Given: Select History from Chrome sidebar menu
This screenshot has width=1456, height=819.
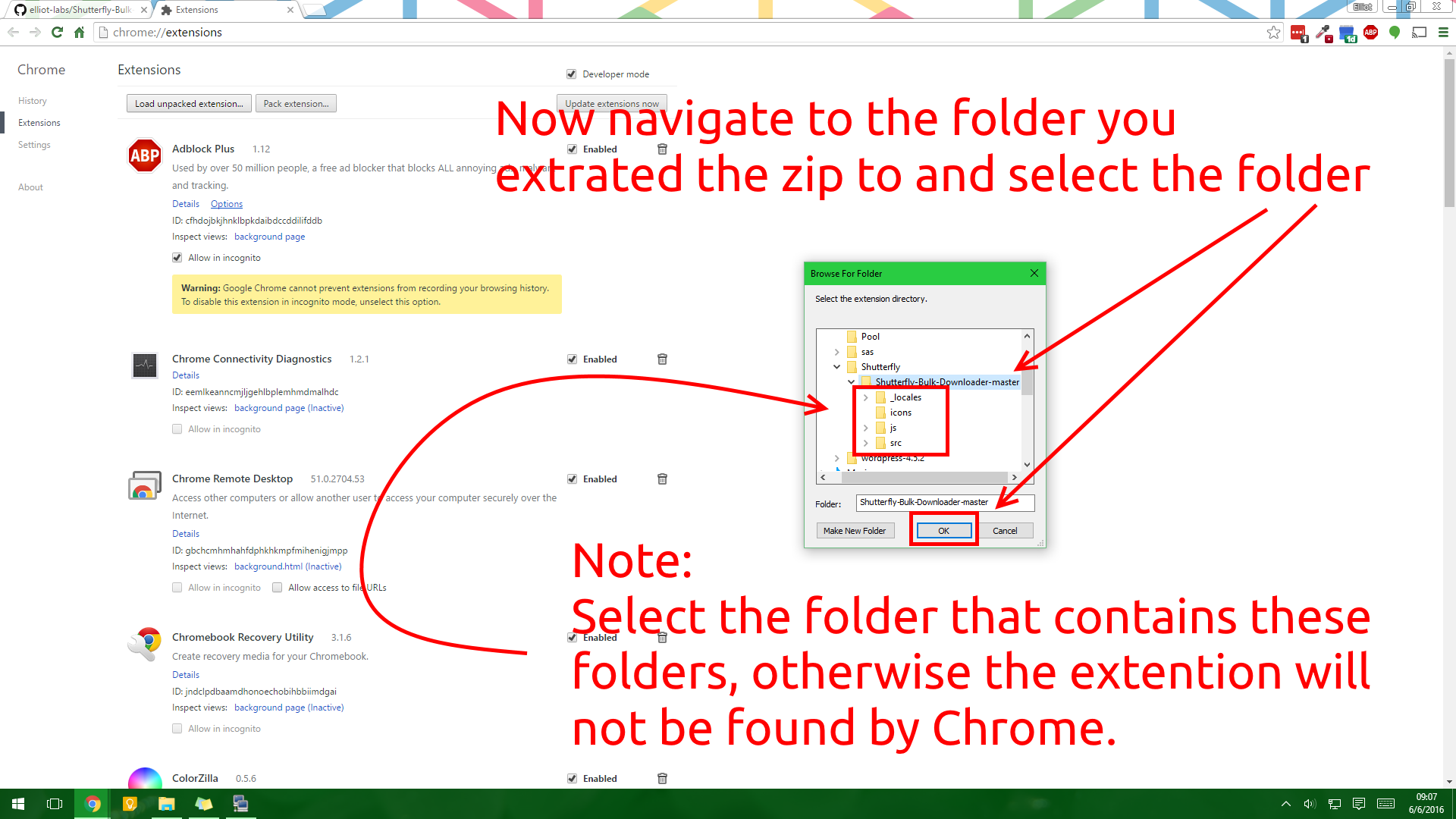Looking at the screenshot, I should click(33, 100).
